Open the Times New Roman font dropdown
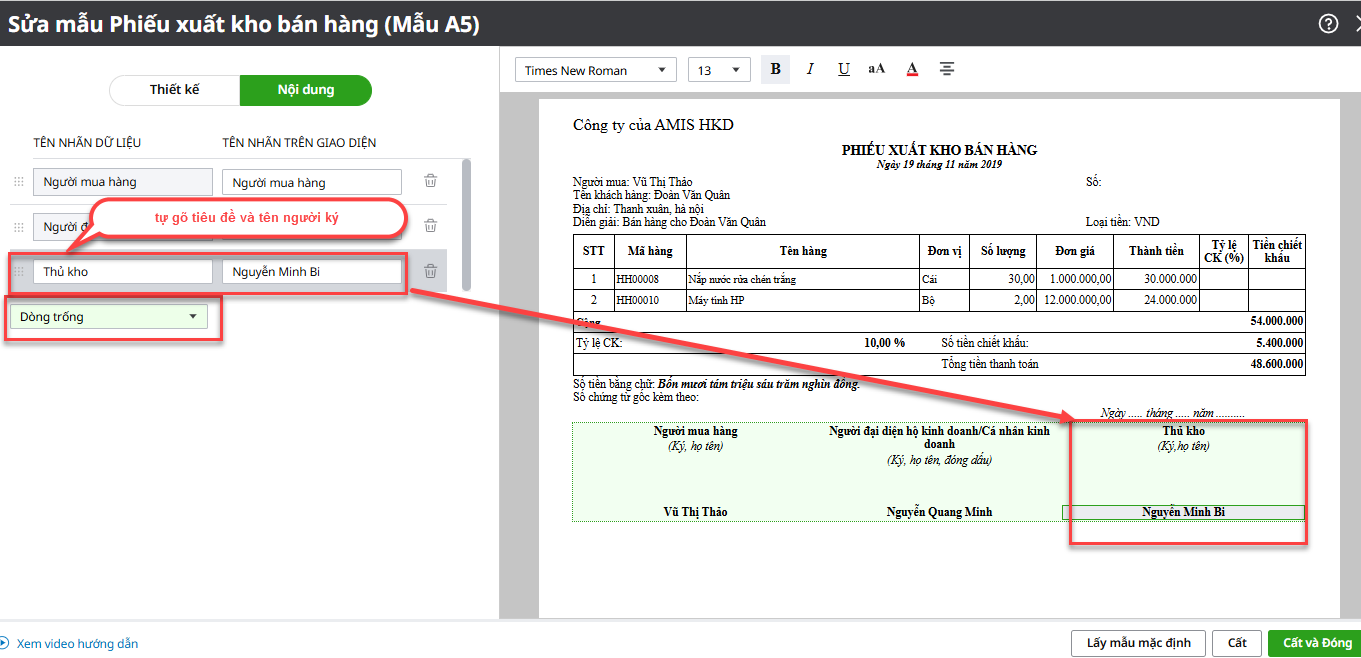1361x658 pixels. (x=595, y=70)
